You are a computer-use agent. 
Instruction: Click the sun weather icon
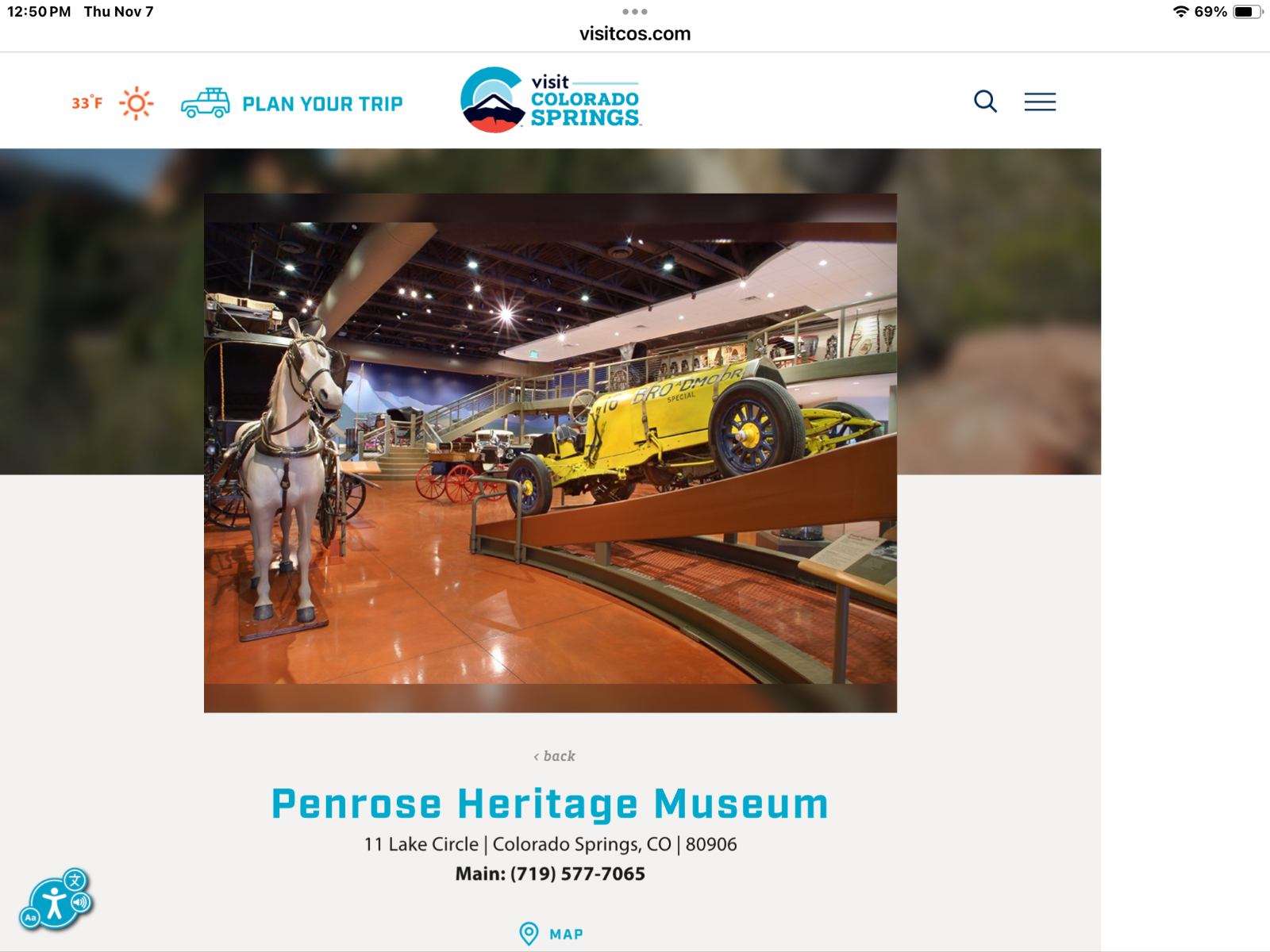coord(137,103)
